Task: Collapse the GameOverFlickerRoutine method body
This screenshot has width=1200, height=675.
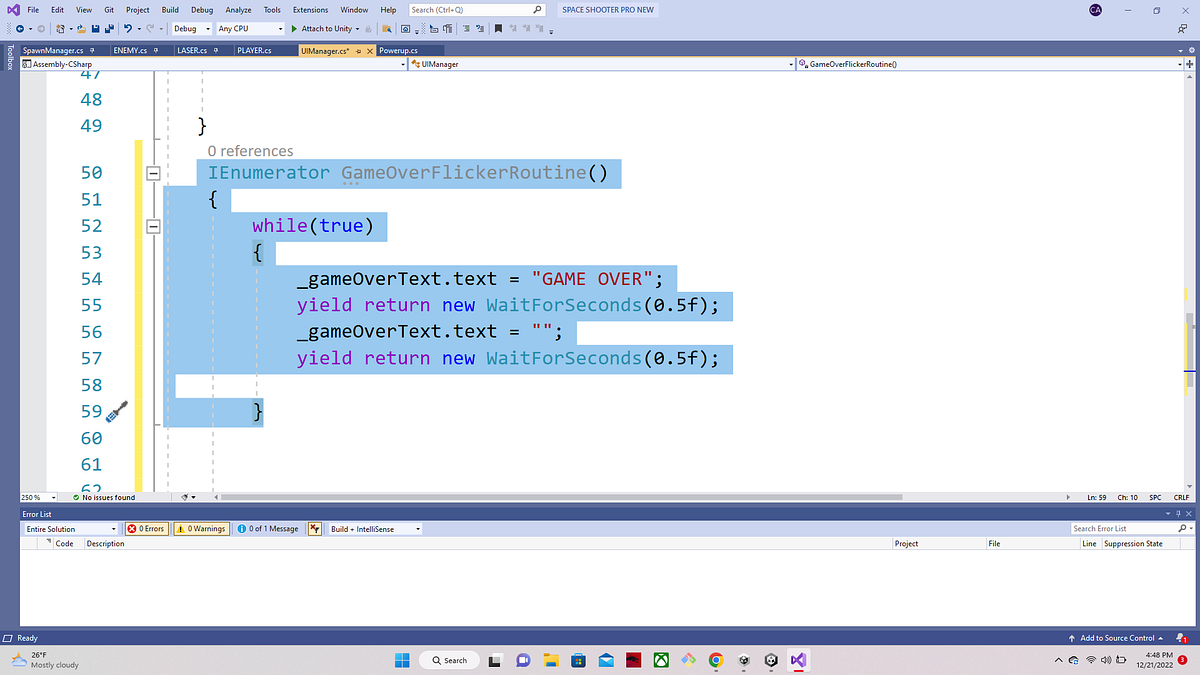Action: (152, 172)
